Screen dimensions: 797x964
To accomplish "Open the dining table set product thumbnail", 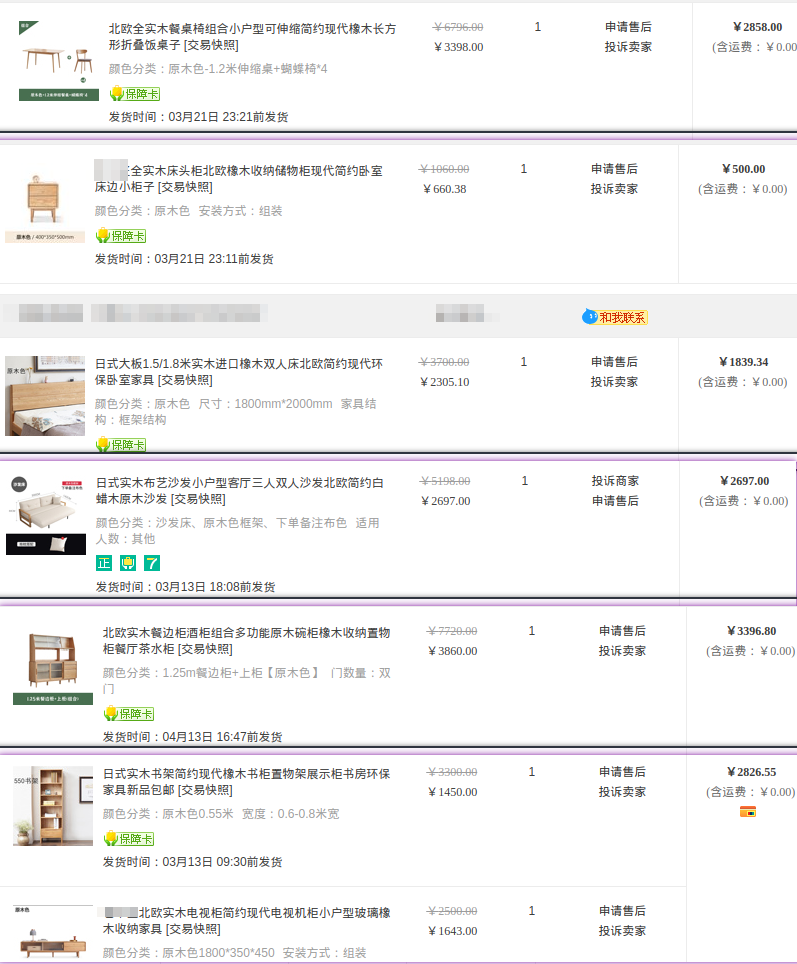I will coord(58,60).
